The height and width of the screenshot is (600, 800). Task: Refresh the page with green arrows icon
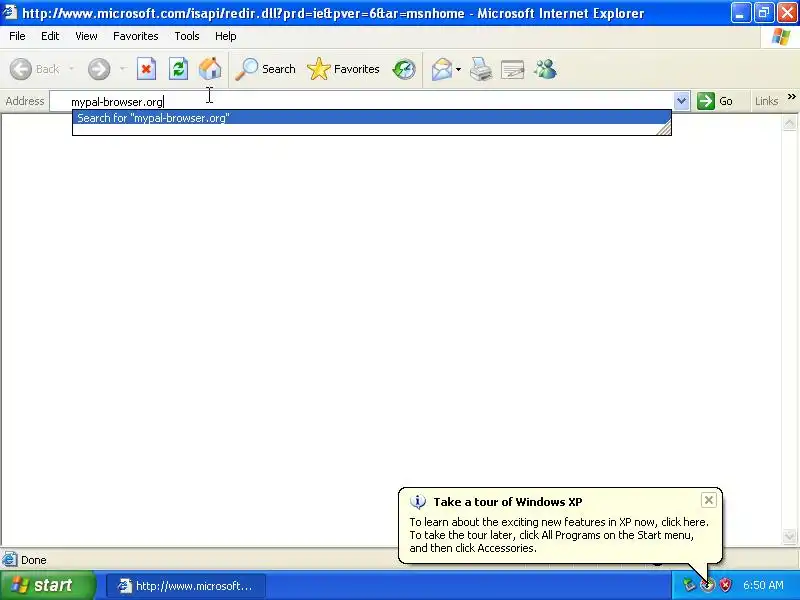click(178, 69)
